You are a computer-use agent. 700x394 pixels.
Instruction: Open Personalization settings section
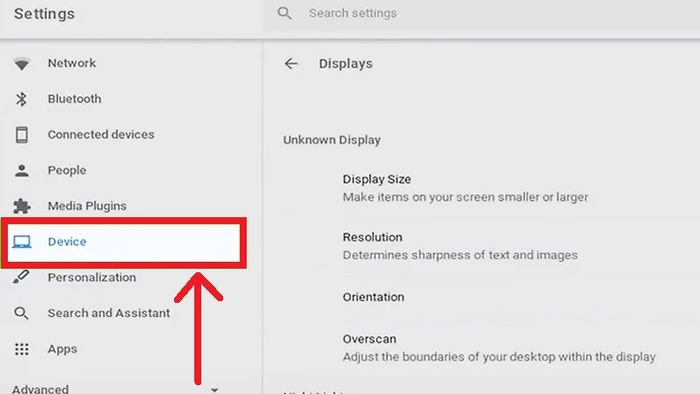tap(92, 278)
